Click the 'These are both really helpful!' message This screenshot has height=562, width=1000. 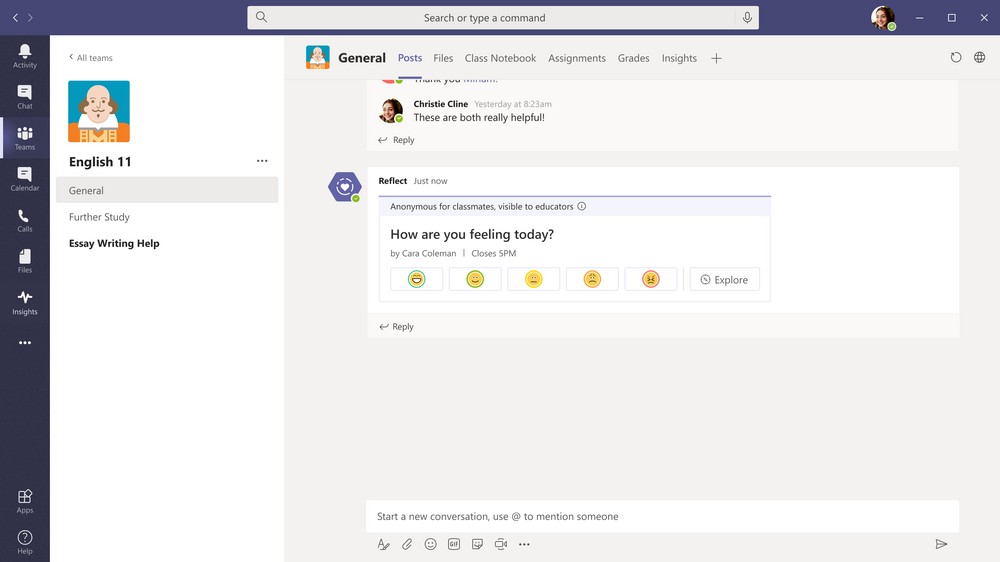(479, 117)
